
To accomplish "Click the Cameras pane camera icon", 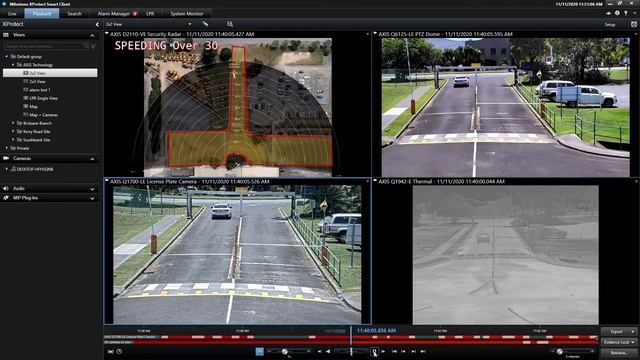I will point(6,158).
